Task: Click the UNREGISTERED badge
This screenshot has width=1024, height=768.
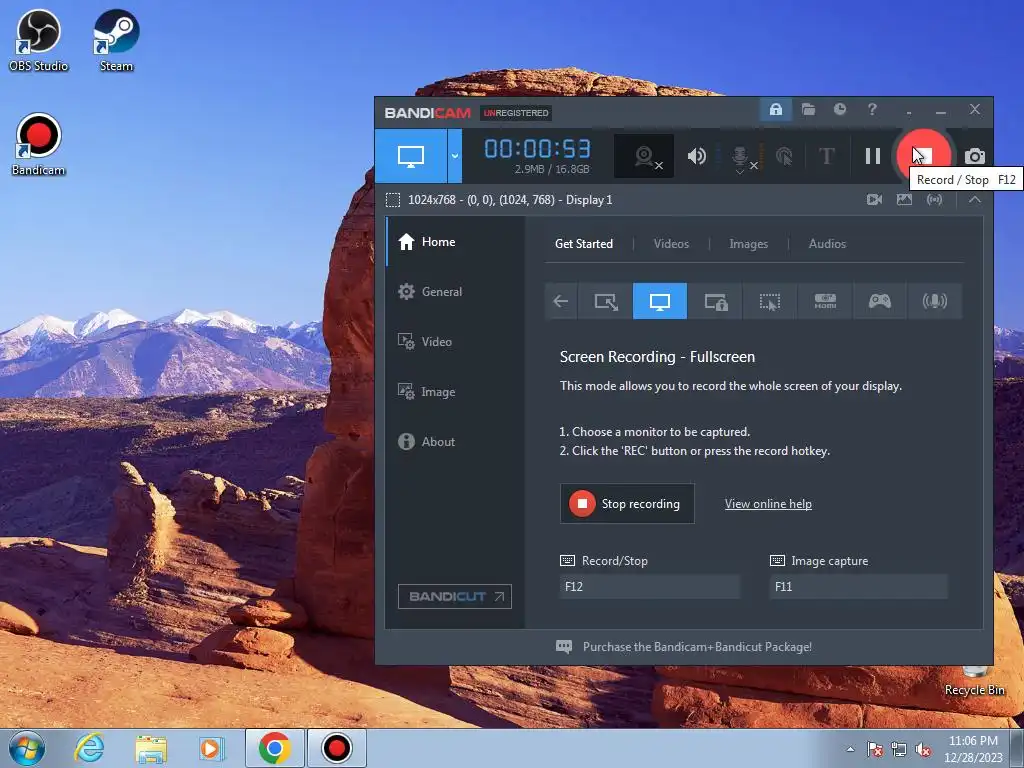Action: pos(516,113)
